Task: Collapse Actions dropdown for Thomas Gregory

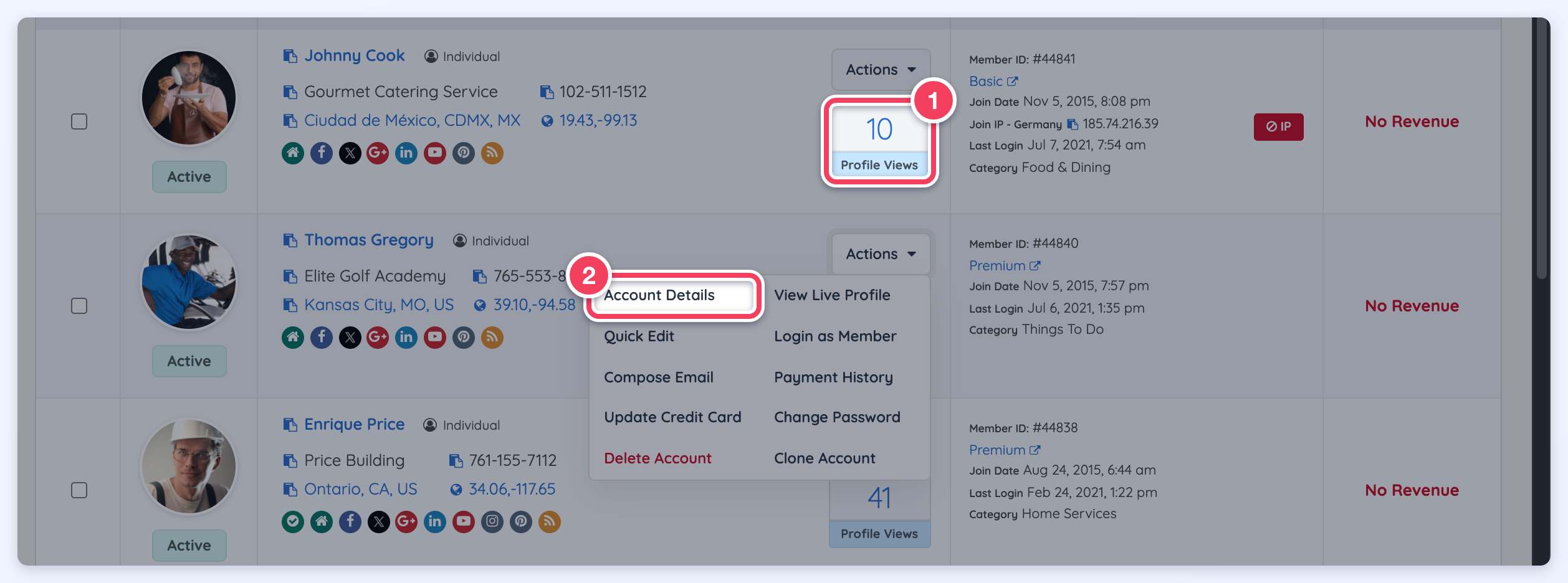Action: [x=881, y=254]
